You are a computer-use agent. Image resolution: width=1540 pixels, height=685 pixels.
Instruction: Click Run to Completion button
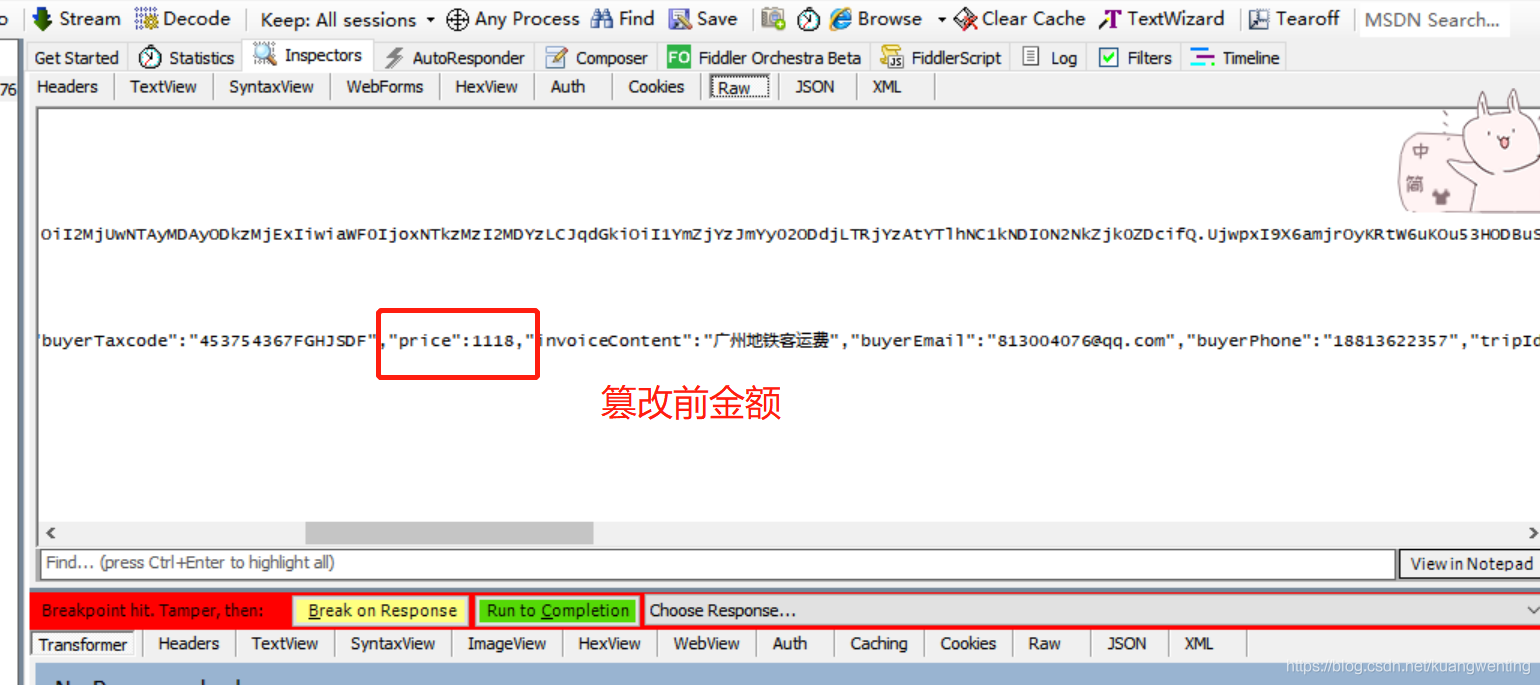[x=558, y=610]
